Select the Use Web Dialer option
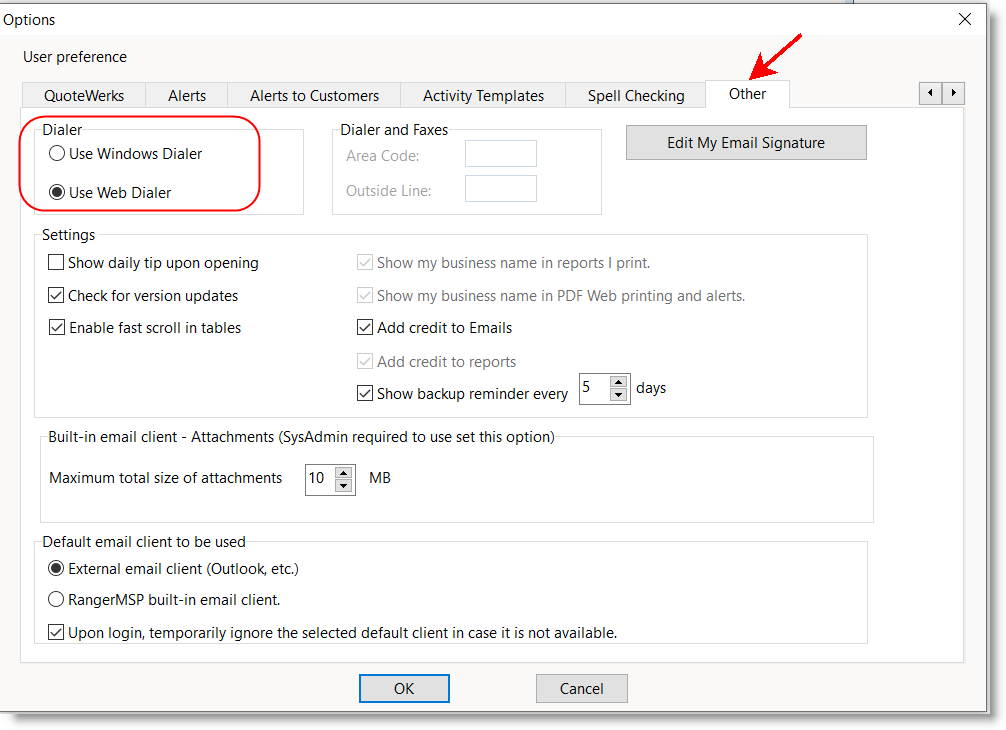The width and height of the screenshot is (1006, 730). [x=58, y=193]
